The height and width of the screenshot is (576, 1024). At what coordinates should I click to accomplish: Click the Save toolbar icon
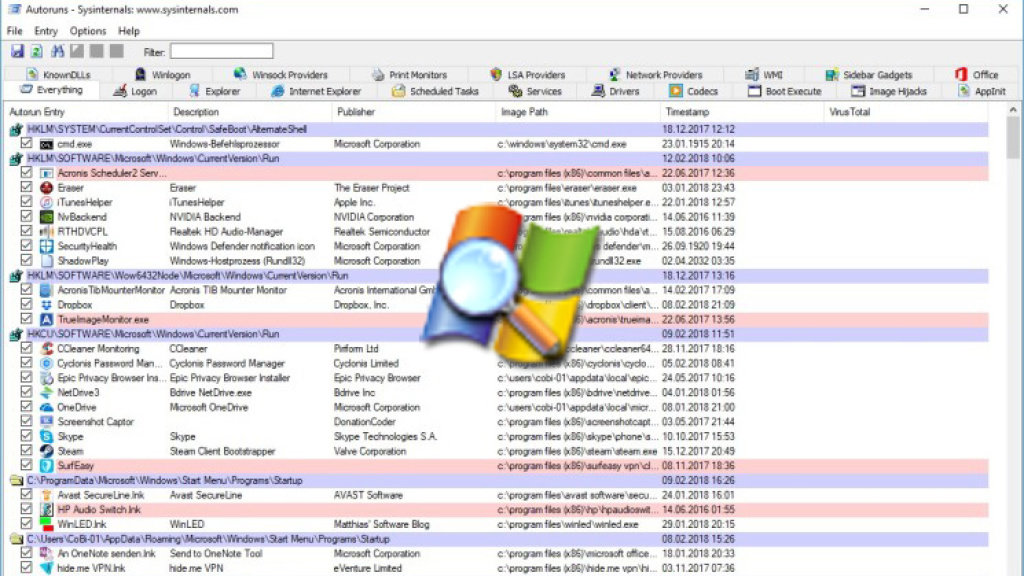click(x=17, y=51)
